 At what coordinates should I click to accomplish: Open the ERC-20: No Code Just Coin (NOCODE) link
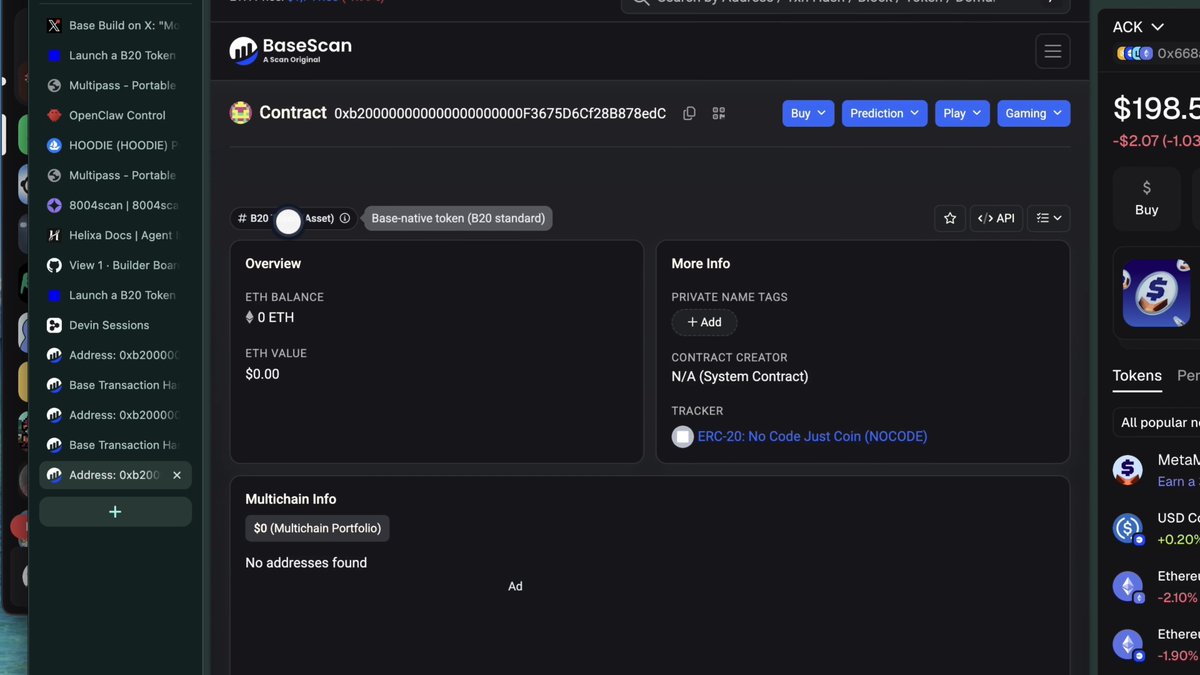812,436
